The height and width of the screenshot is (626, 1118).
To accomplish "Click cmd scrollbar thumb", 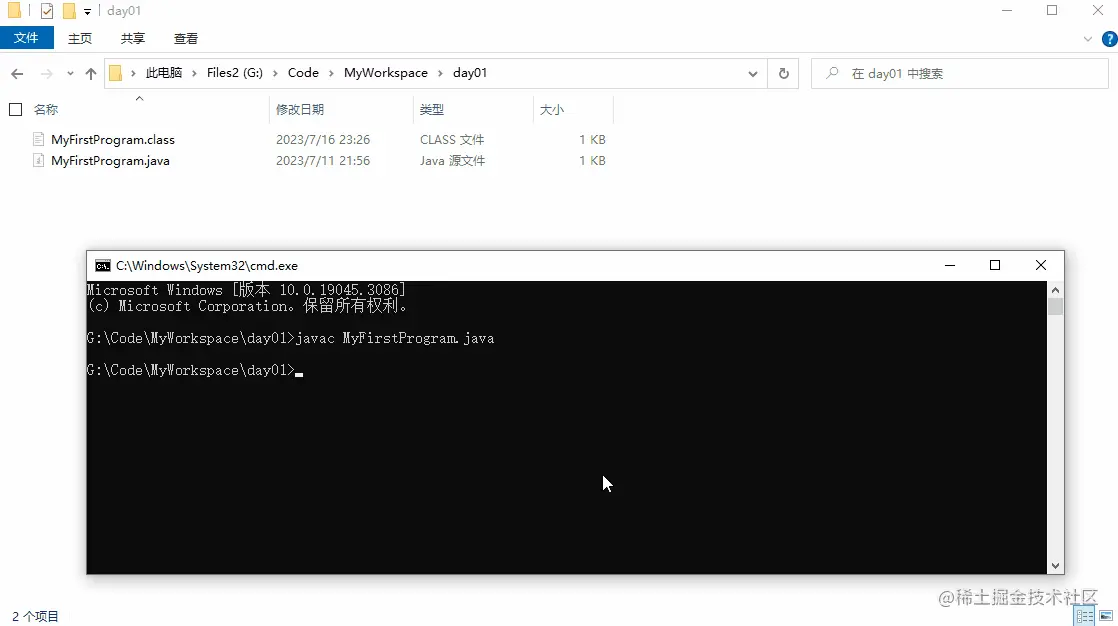I will click(x=1055, y=307).
